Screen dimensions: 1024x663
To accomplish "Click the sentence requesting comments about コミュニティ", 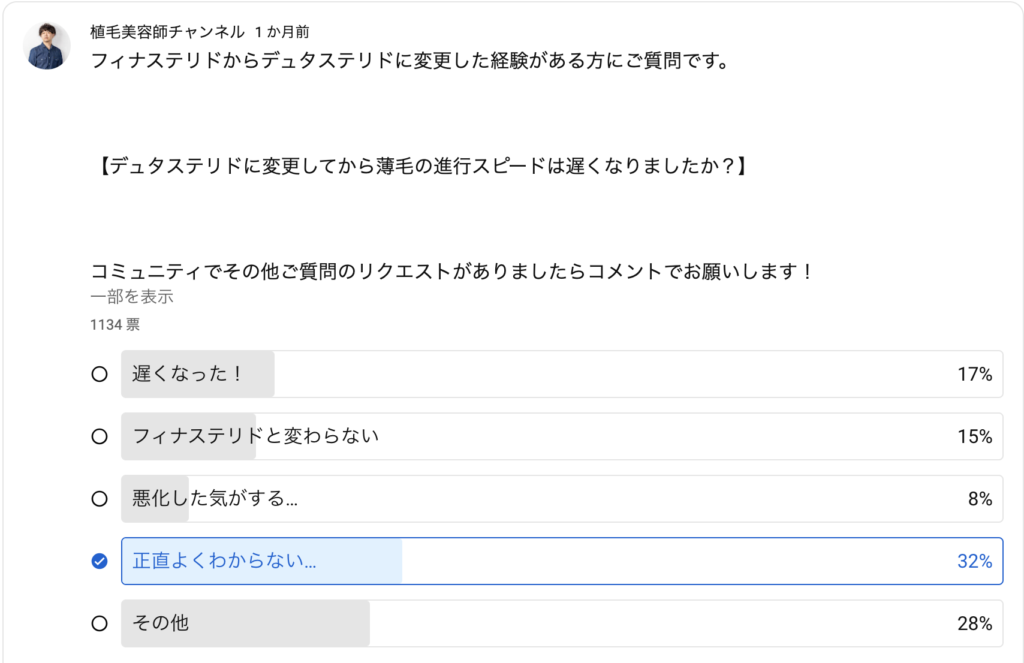I will [452, 271].
